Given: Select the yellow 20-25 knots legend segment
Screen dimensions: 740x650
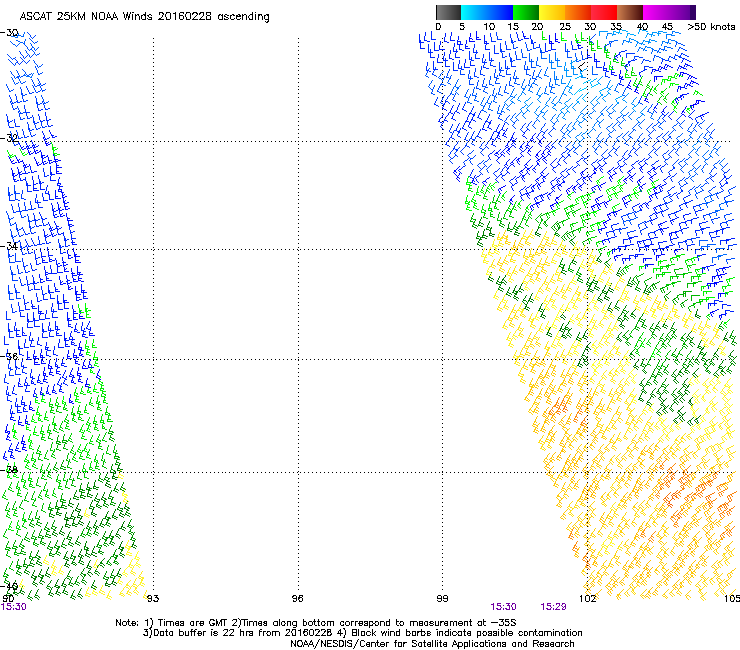Looking at the screenshot, I should [552, 12].
